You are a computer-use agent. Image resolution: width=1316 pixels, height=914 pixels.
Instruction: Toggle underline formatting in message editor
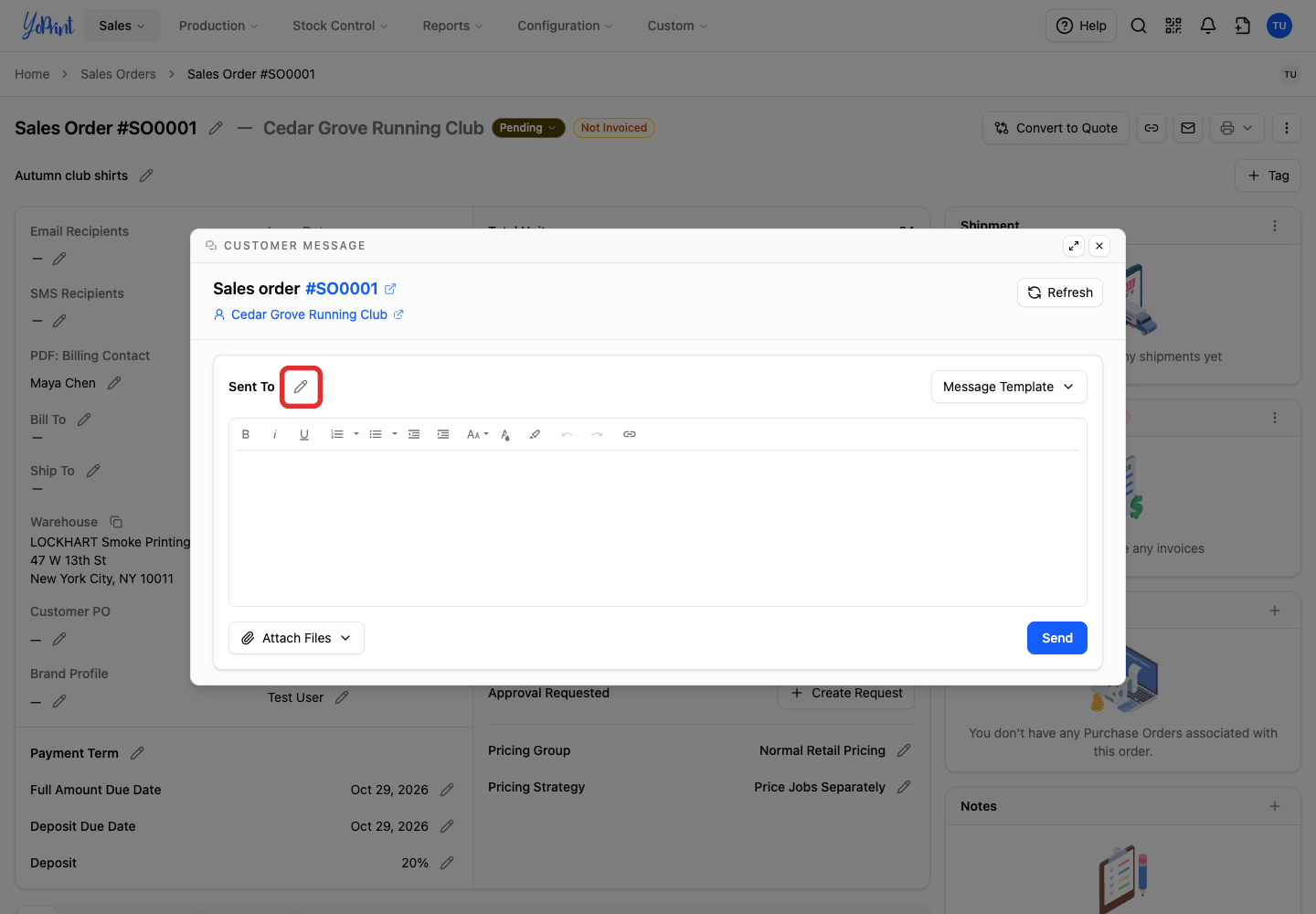point(304,434)
